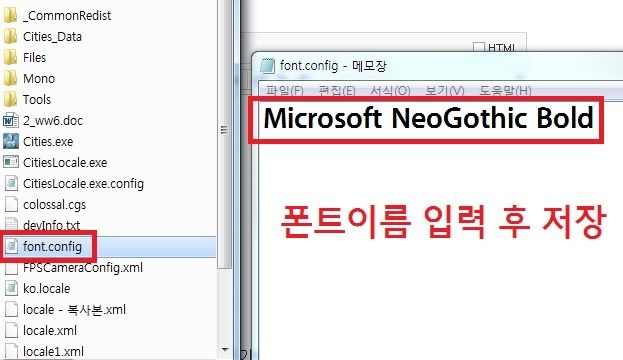
Task: Click the Cities_Data folder icon
Action: click(10, 37)
